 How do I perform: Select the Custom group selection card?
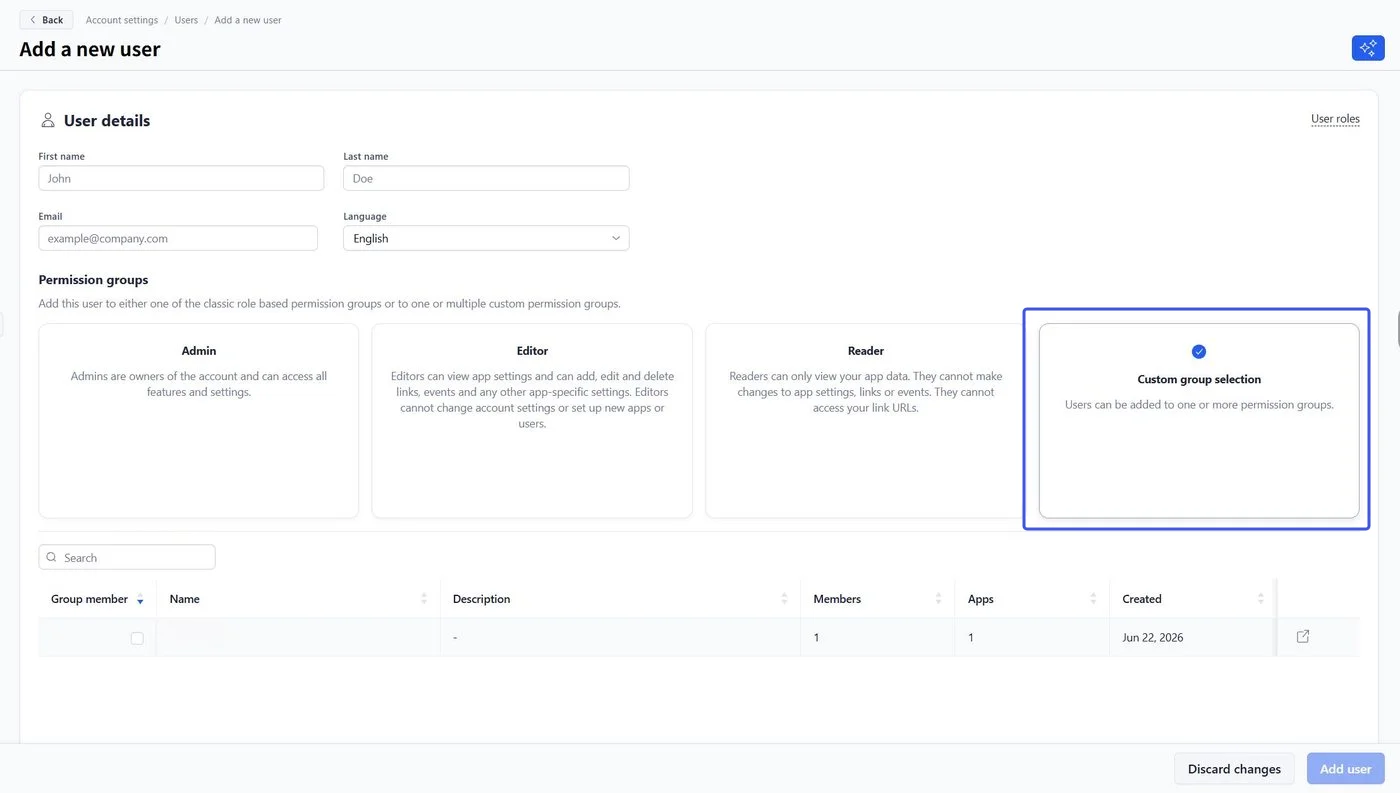[x=1199, y=420]
